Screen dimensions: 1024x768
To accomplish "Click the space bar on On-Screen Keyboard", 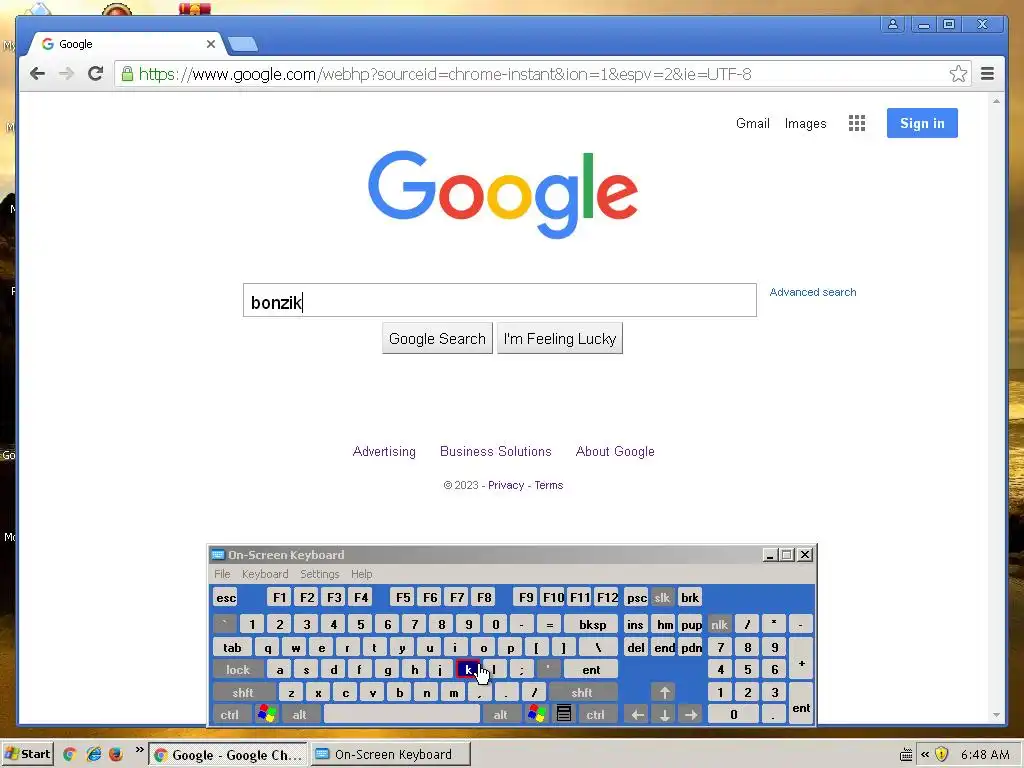I will [402, 714].
